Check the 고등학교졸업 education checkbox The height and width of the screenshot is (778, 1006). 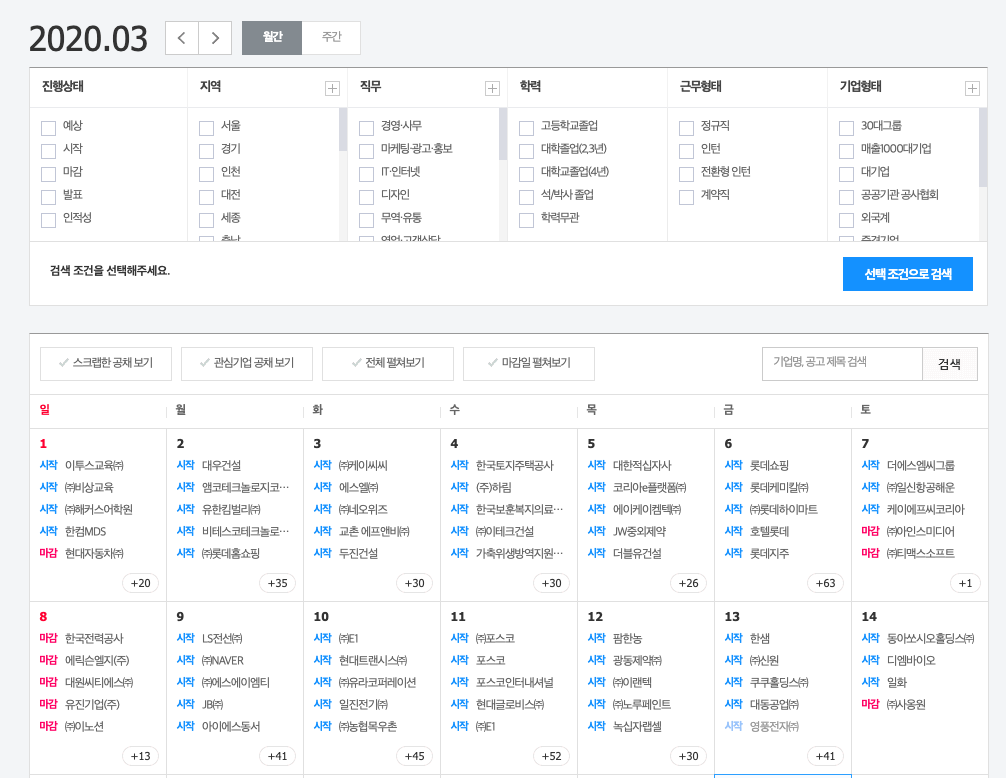point(526,128)
